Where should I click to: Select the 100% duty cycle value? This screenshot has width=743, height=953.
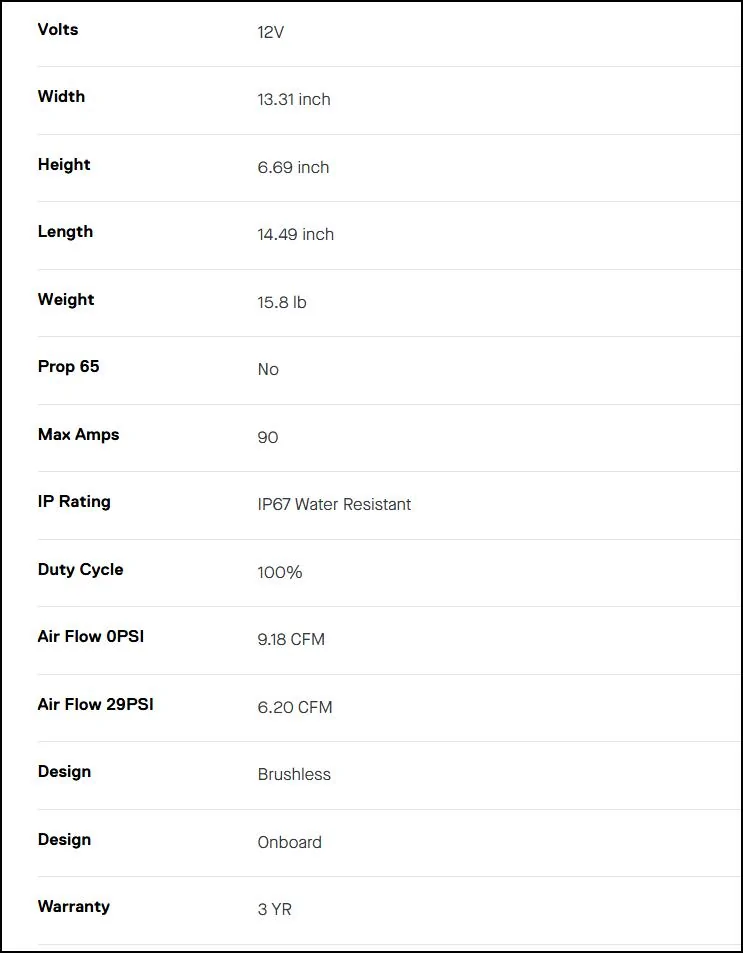(x=280, y=573)
